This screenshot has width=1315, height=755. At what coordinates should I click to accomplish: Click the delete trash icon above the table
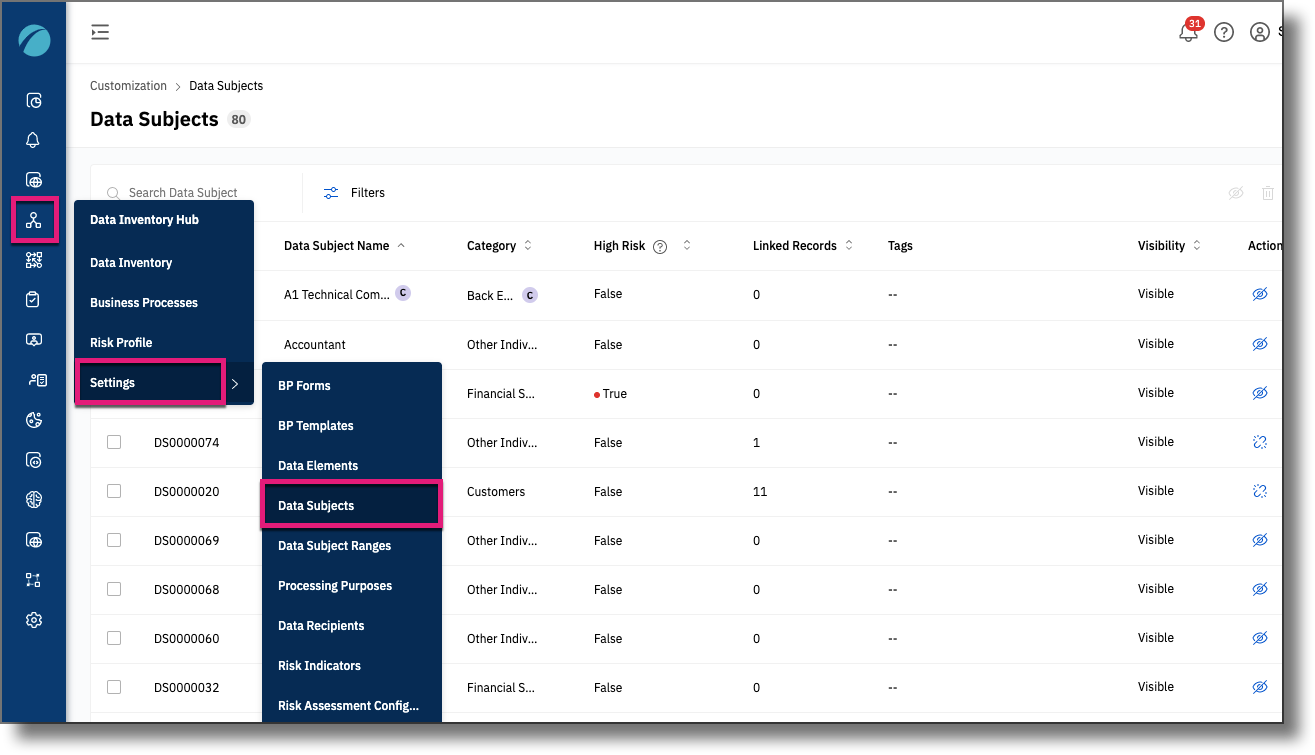point(1268,192)
